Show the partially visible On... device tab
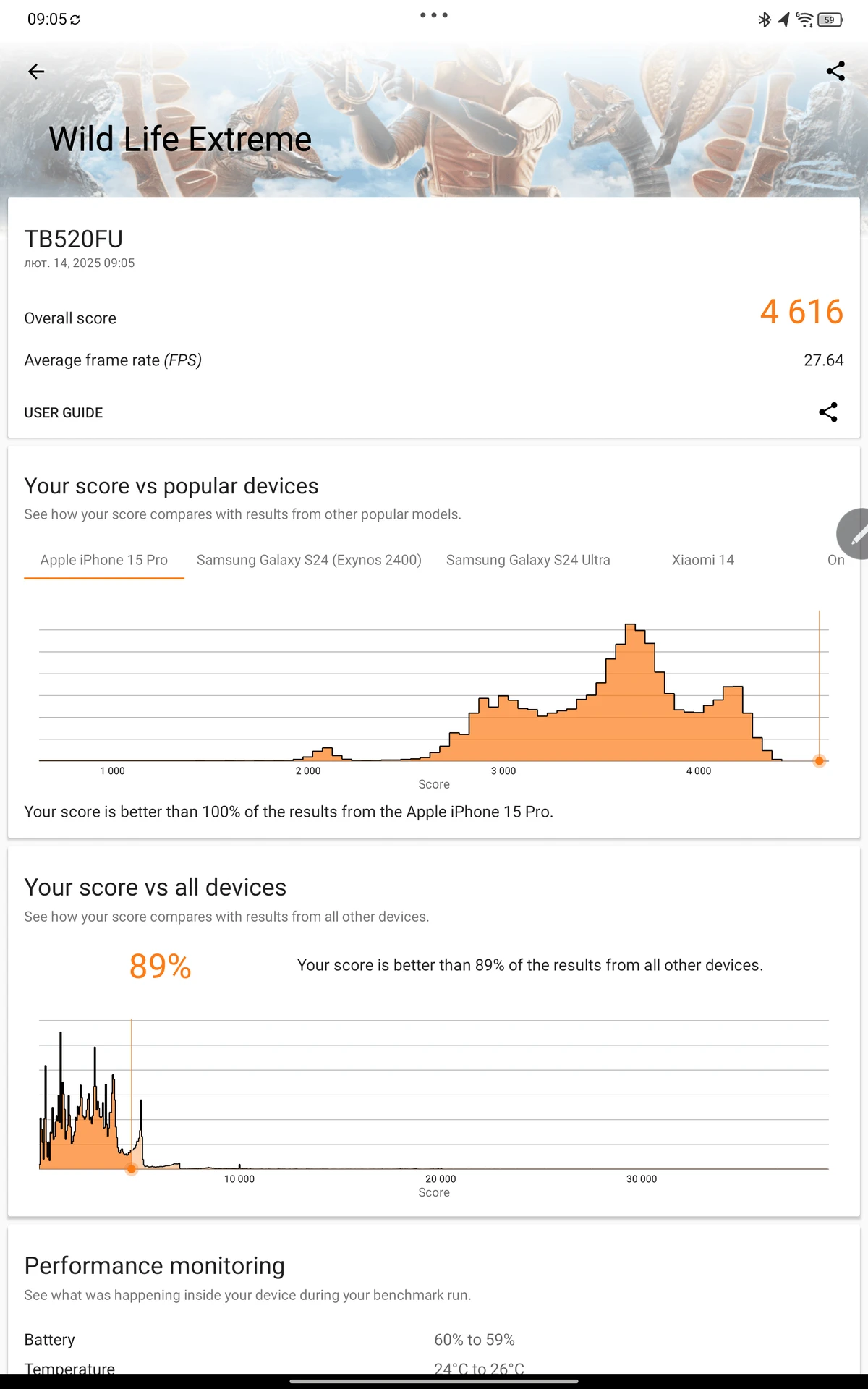The image size is (868, 1389). click(x=836, y=560)
